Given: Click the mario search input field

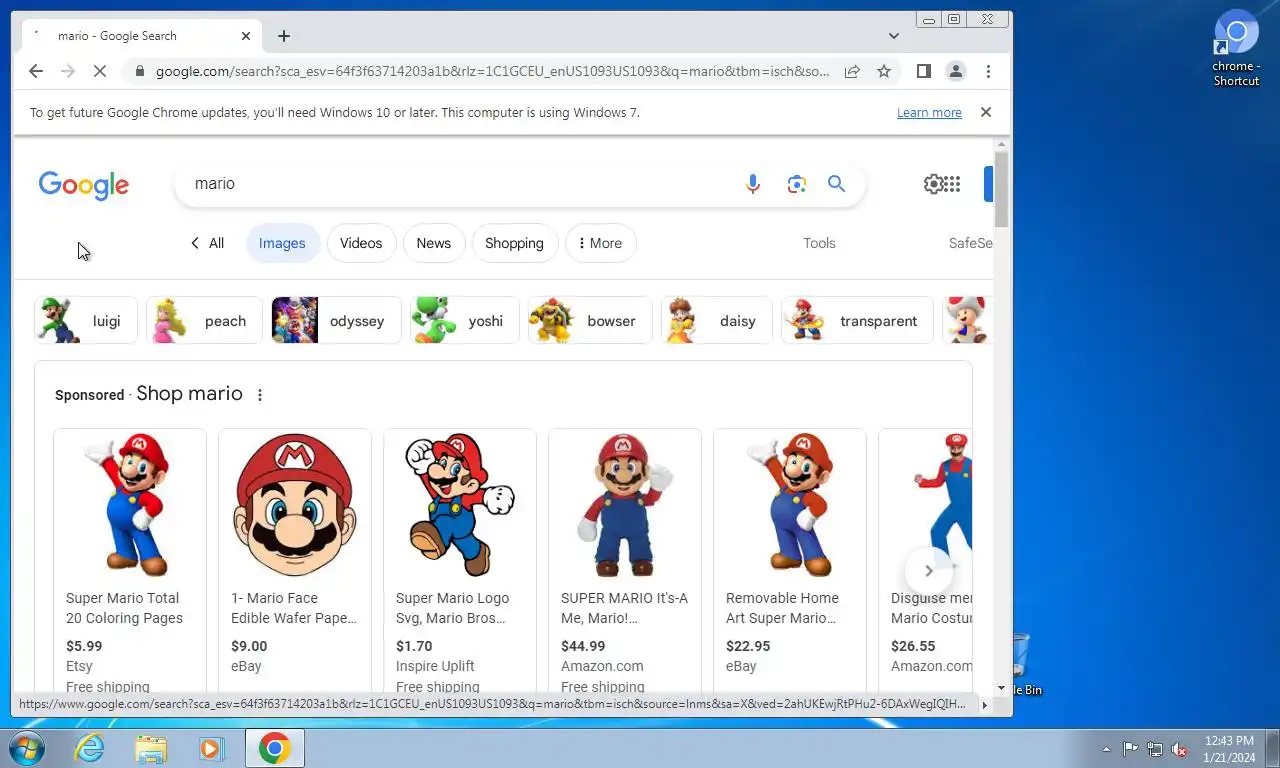Looking at the screenshot, I should pyautogui.click(x=460, y=184).
